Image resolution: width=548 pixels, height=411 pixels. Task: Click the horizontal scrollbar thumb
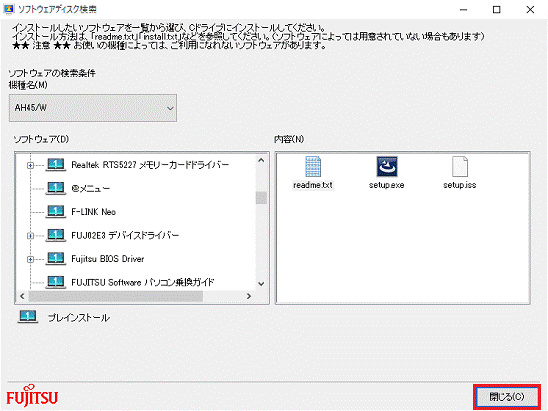116,296
